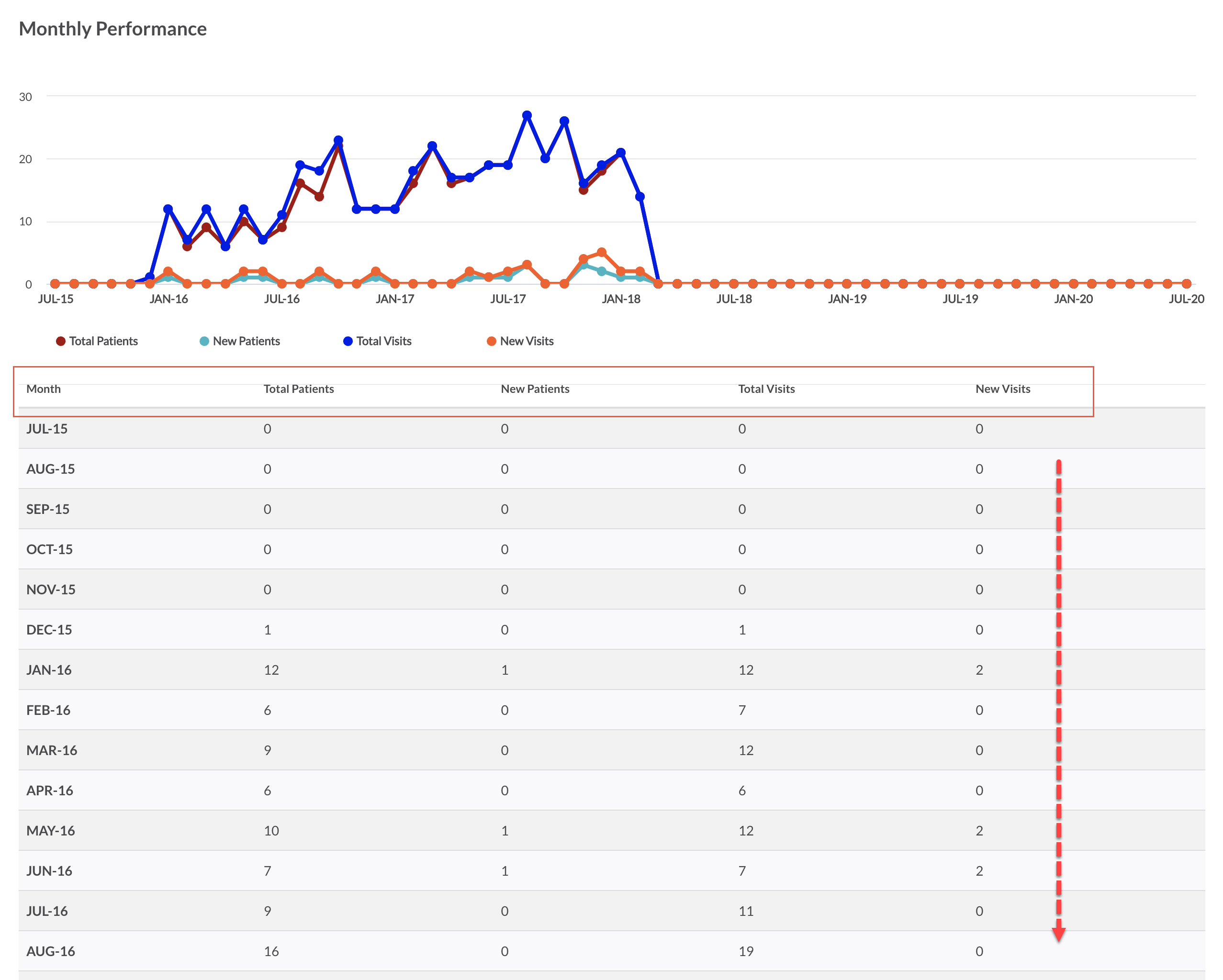The image size is (1223, 980).
Task: Click the JUL-18 label on the chart x-axis
Action: 733,299
